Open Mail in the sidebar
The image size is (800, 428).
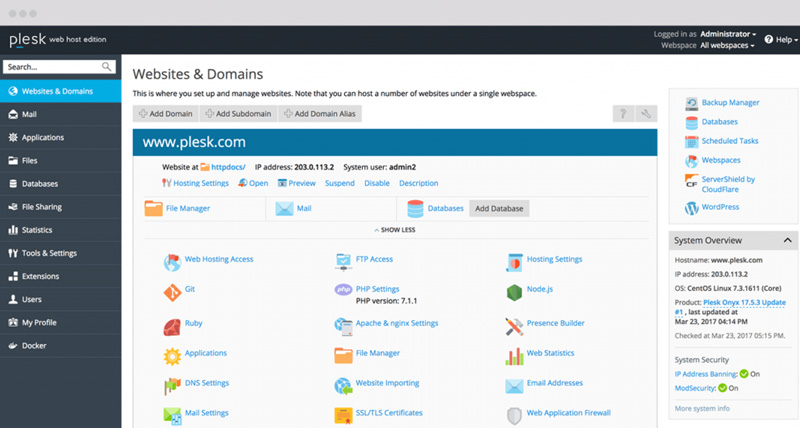(61, 114)
